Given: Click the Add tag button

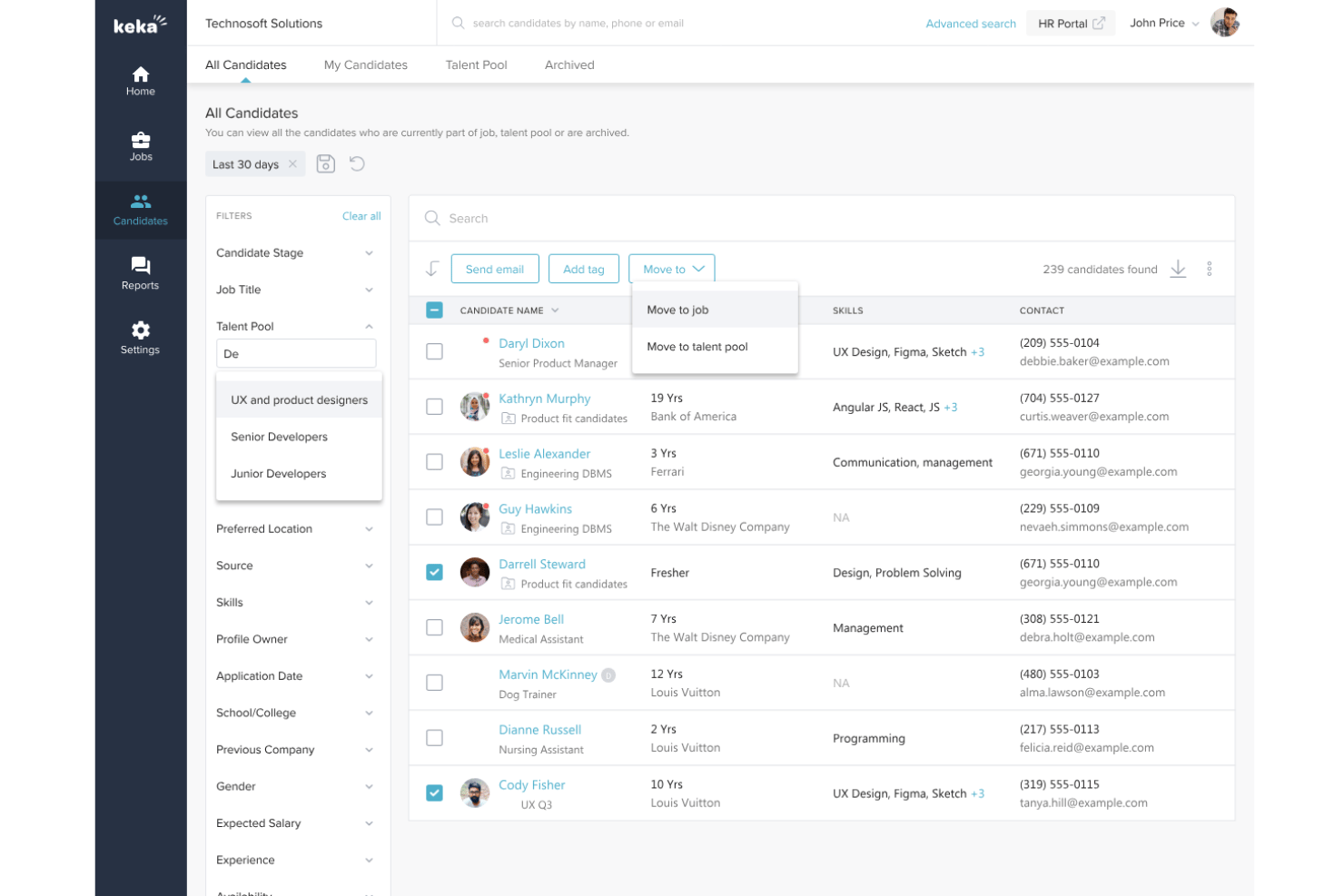Looking at the screenshot, I should click(584, 269).
